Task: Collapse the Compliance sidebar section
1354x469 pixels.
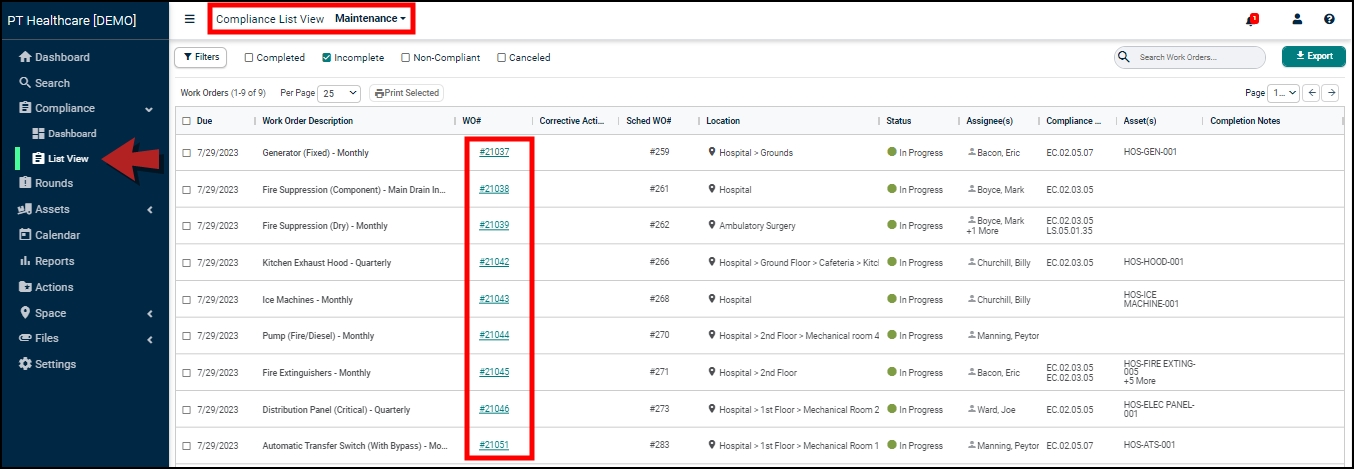Action: click(149, 109)
